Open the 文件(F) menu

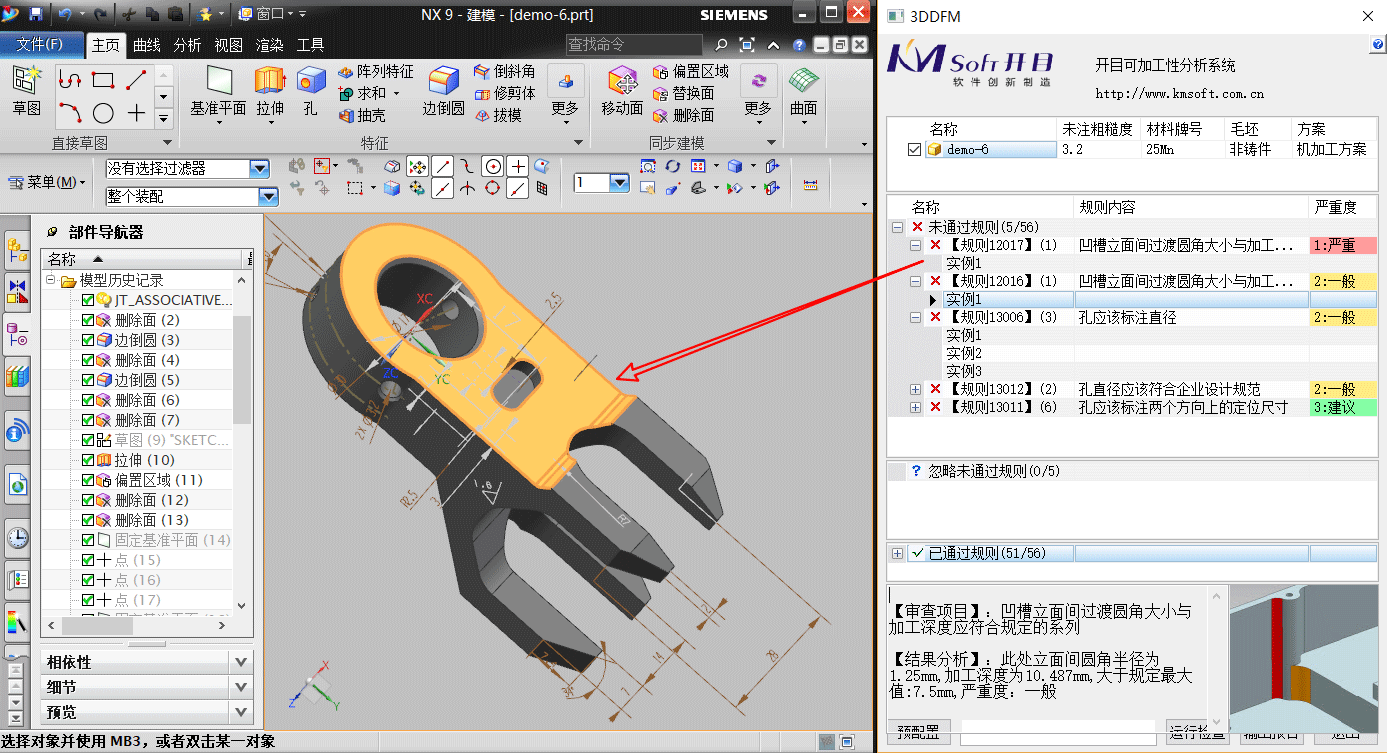pos(40,44)
